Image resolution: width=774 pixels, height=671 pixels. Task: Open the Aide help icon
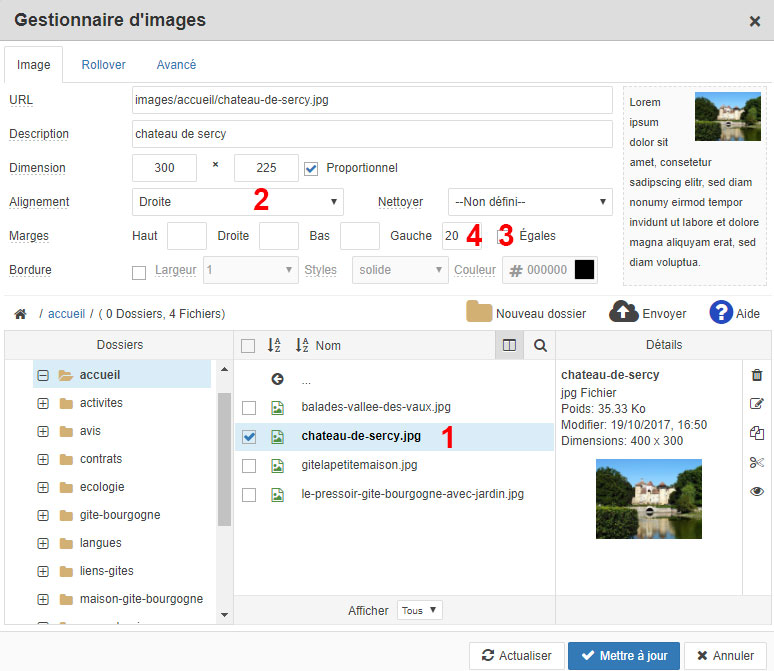pyautogui.click(x=721, y=313)
